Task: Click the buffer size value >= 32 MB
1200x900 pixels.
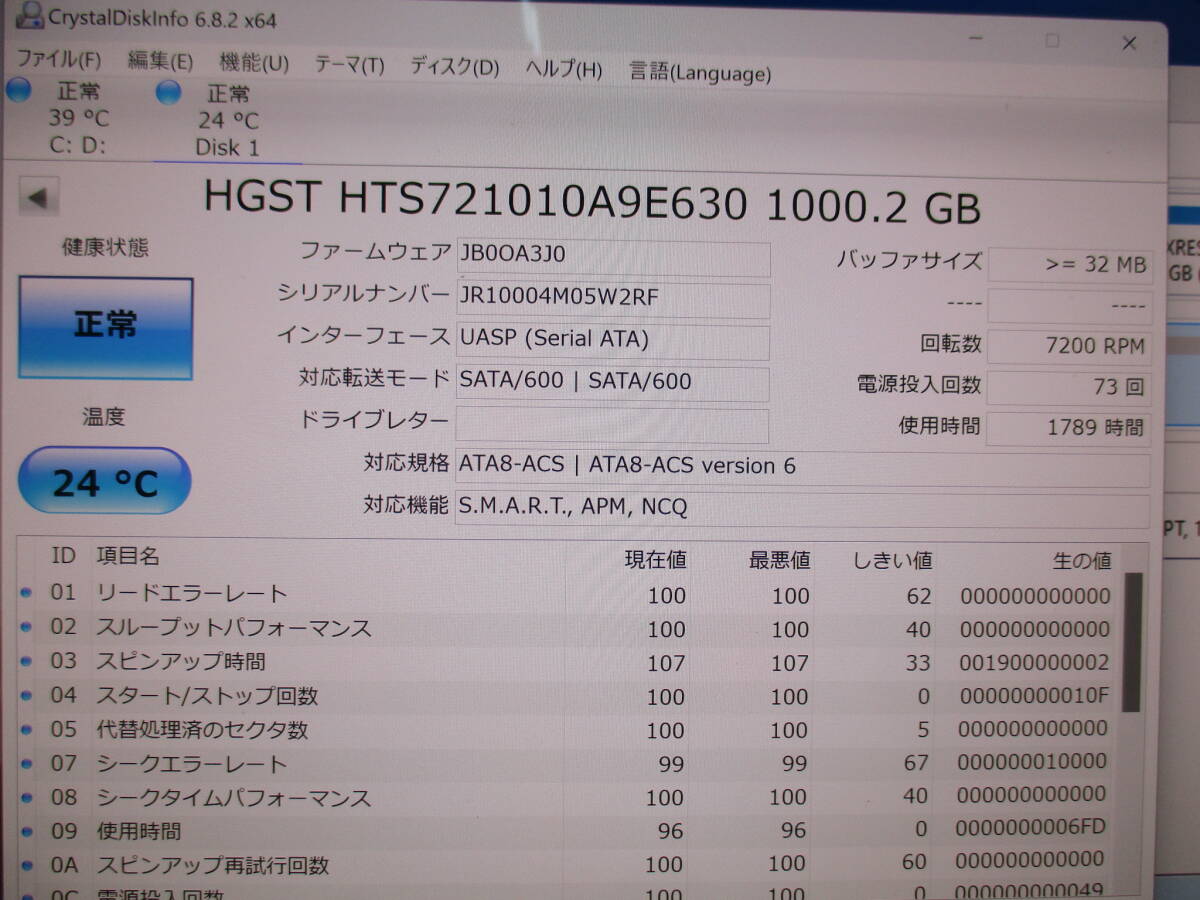Action: [x=1069, y=266]
